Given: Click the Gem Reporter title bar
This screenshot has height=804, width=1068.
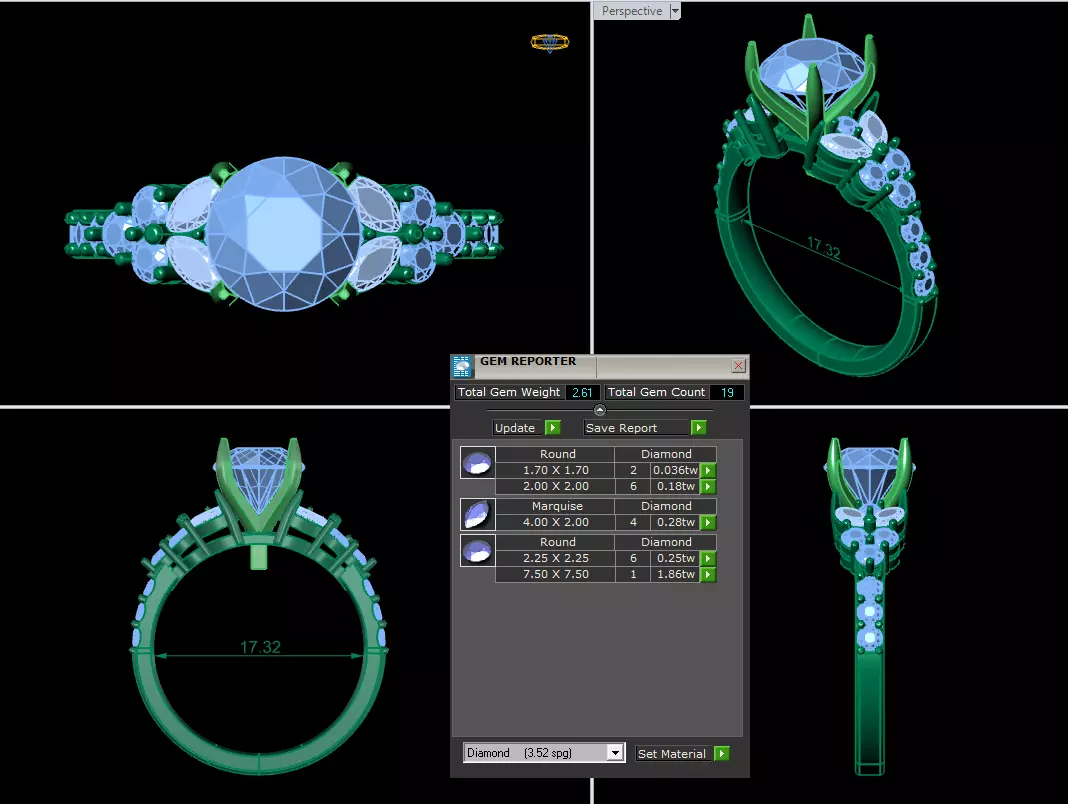Looking at the screenshot, I should [599, 365].
